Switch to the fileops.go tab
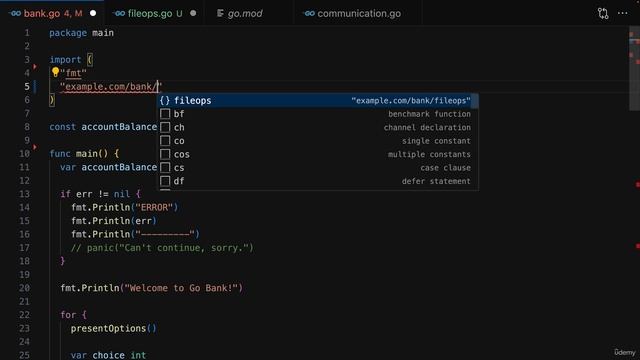This screenshot has height=360, width=640. [155, 13]
